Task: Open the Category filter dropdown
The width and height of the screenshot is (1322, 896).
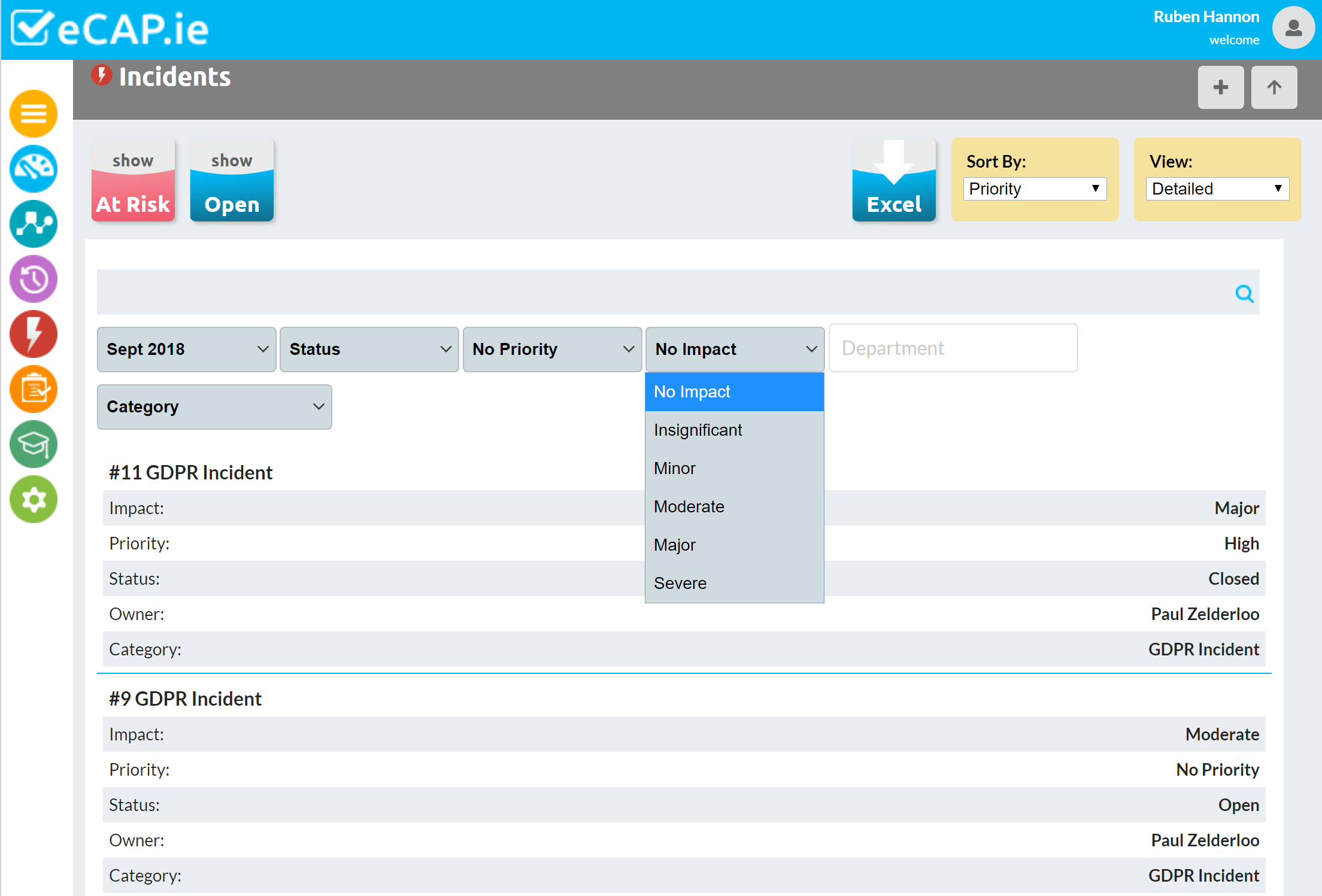Action: click(214, 406)
